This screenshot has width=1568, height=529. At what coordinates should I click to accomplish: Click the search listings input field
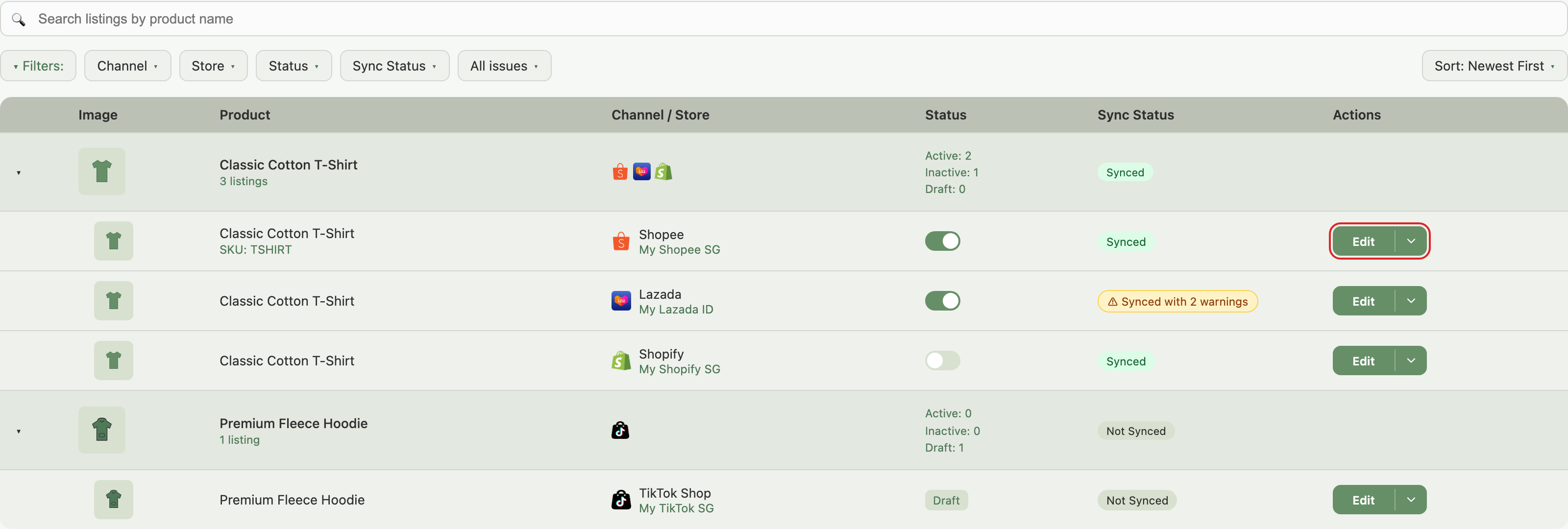(784, 19)
